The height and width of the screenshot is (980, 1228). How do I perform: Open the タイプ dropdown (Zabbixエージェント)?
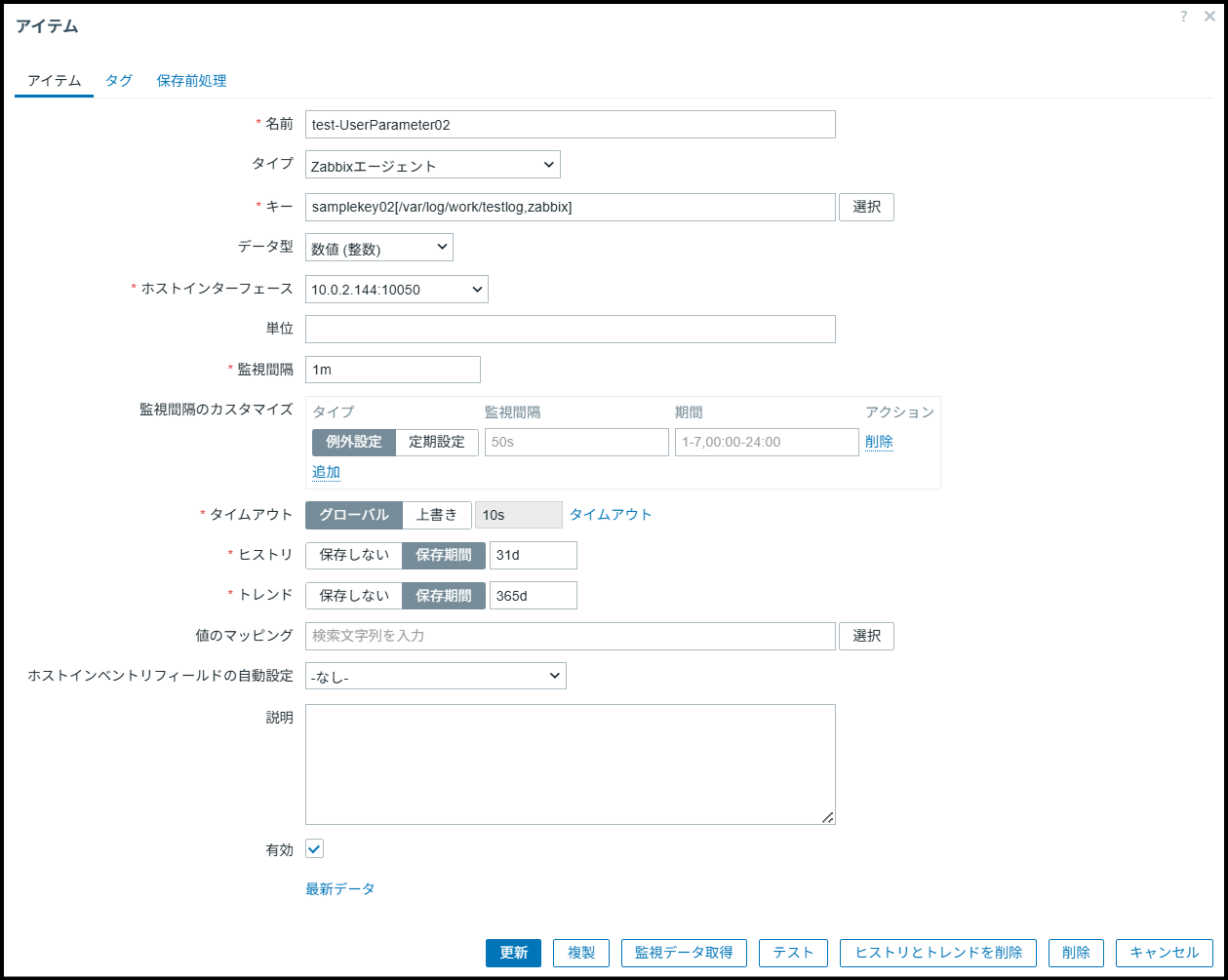tap(432, 166)
